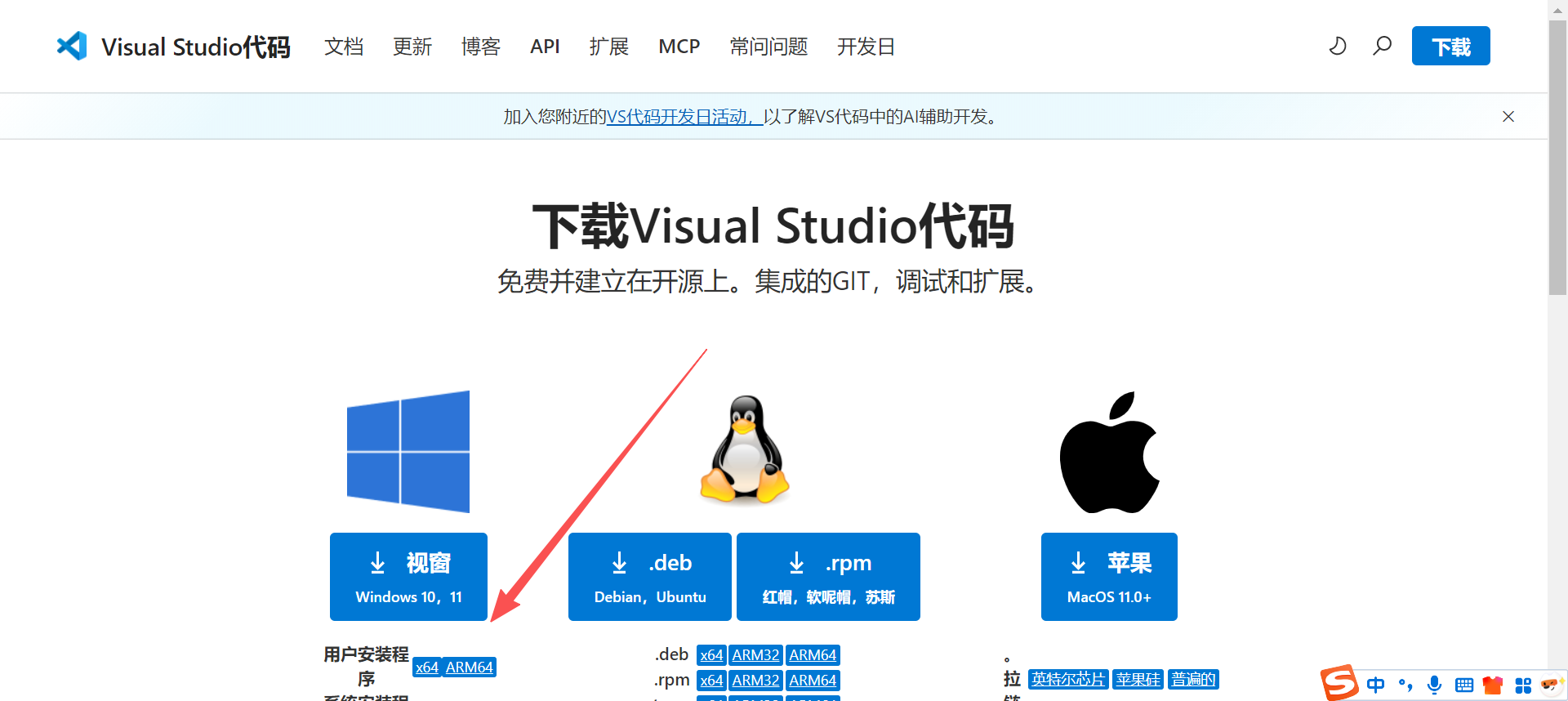Click the blue 下载 button in header
Screen dimensions: 1568x701
point(1450,46)
